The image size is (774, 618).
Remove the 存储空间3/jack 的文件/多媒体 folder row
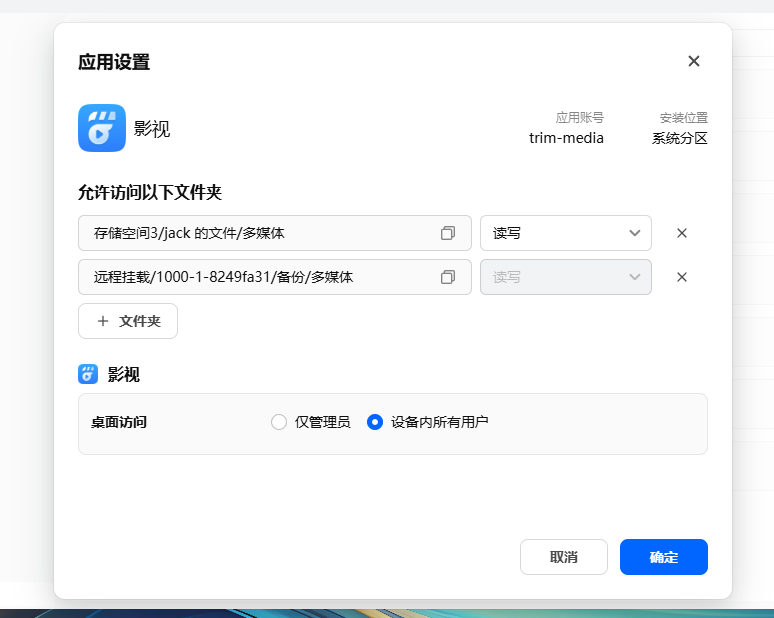point(682,233)
